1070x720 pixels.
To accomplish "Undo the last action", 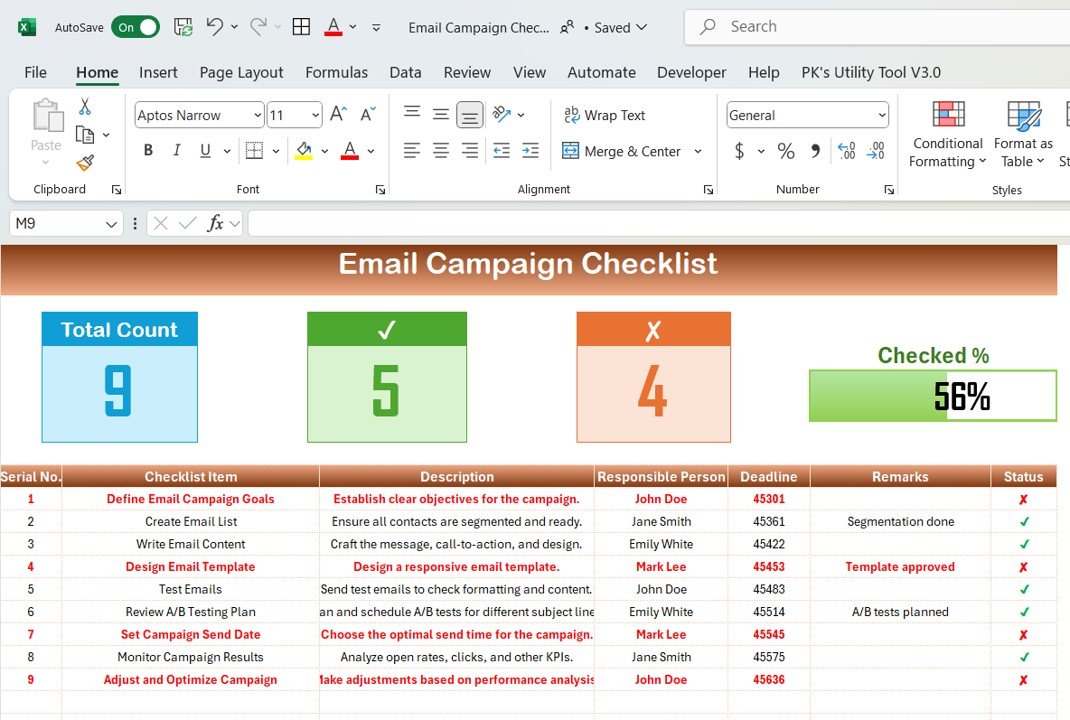I will coord(215,27).
